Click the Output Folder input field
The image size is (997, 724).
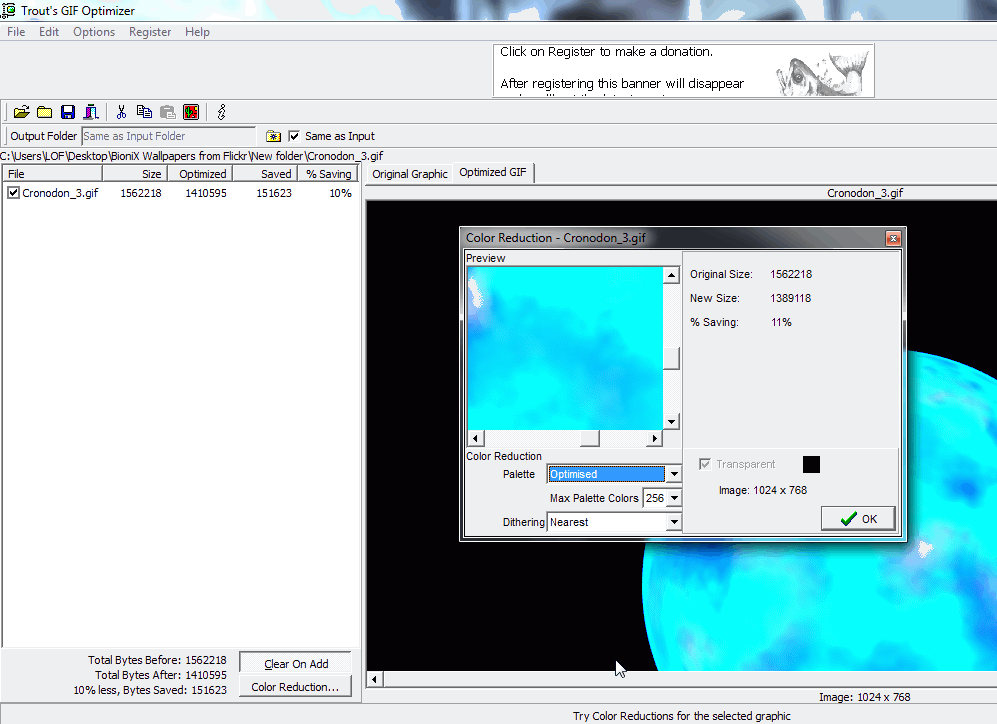click(168, 136)
